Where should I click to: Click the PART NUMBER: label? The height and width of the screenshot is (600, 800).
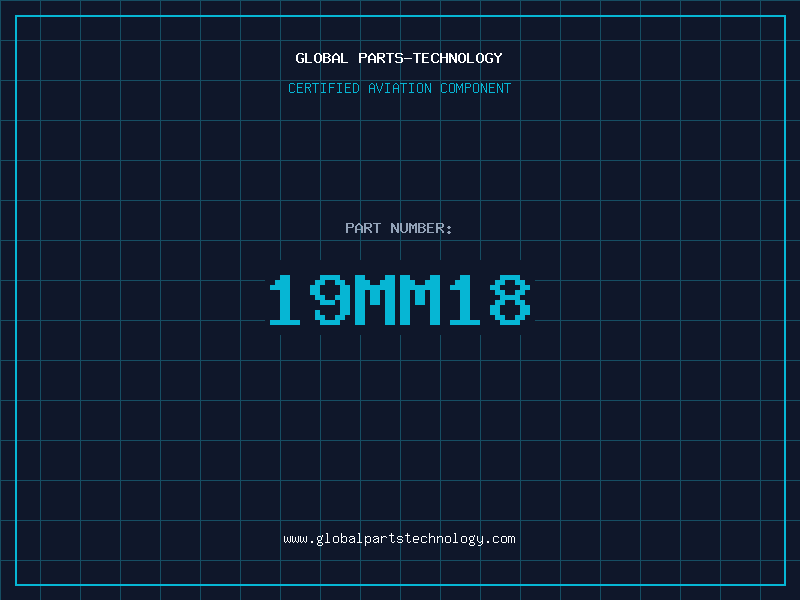click(399, 228)
